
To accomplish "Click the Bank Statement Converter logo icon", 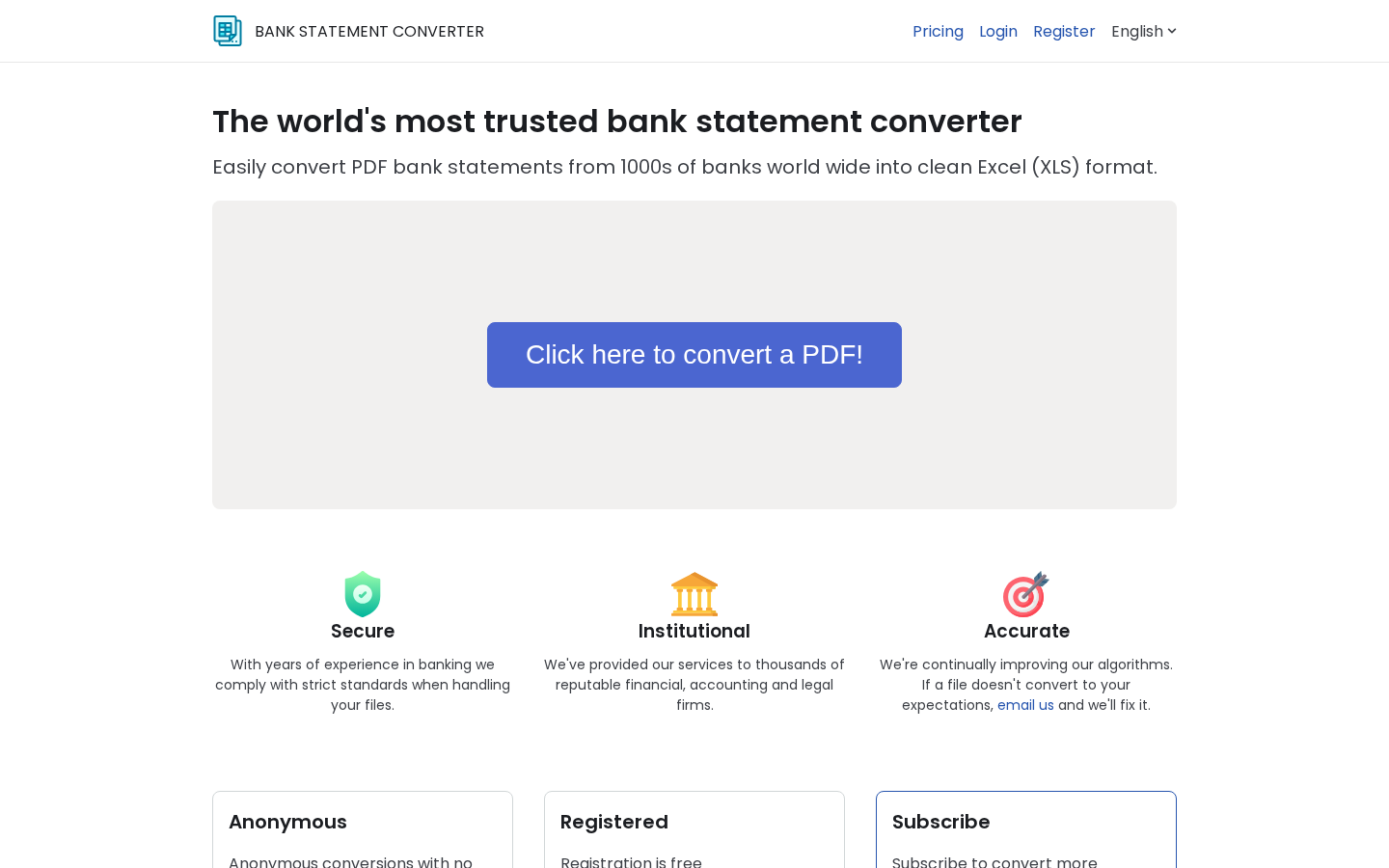I will tap(228, 31).
